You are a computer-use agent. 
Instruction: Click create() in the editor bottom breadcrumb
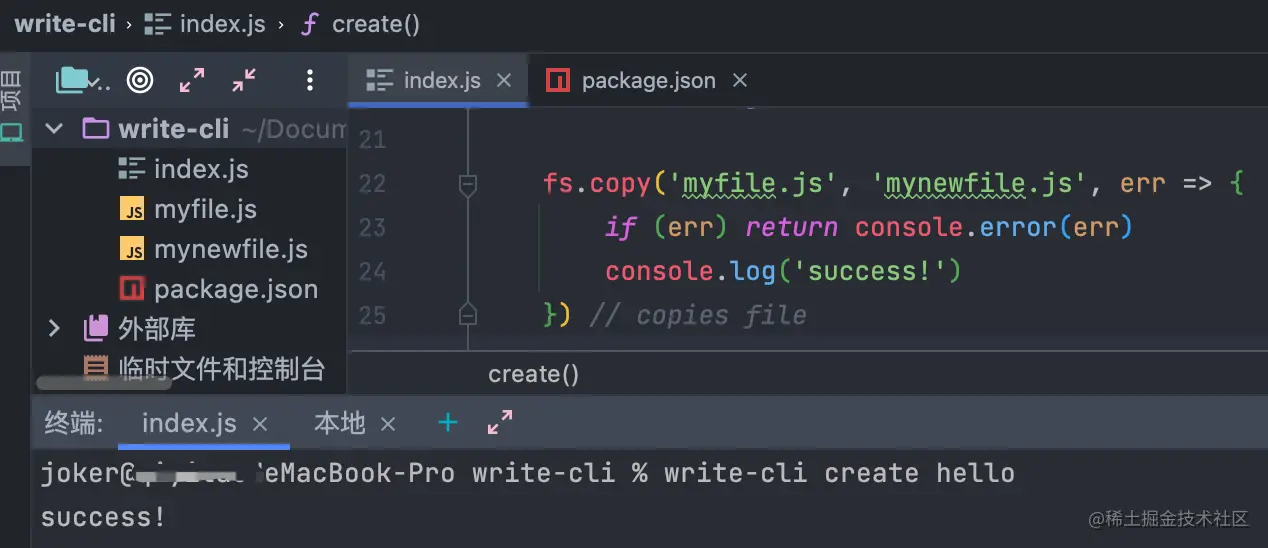pos(533,374)
